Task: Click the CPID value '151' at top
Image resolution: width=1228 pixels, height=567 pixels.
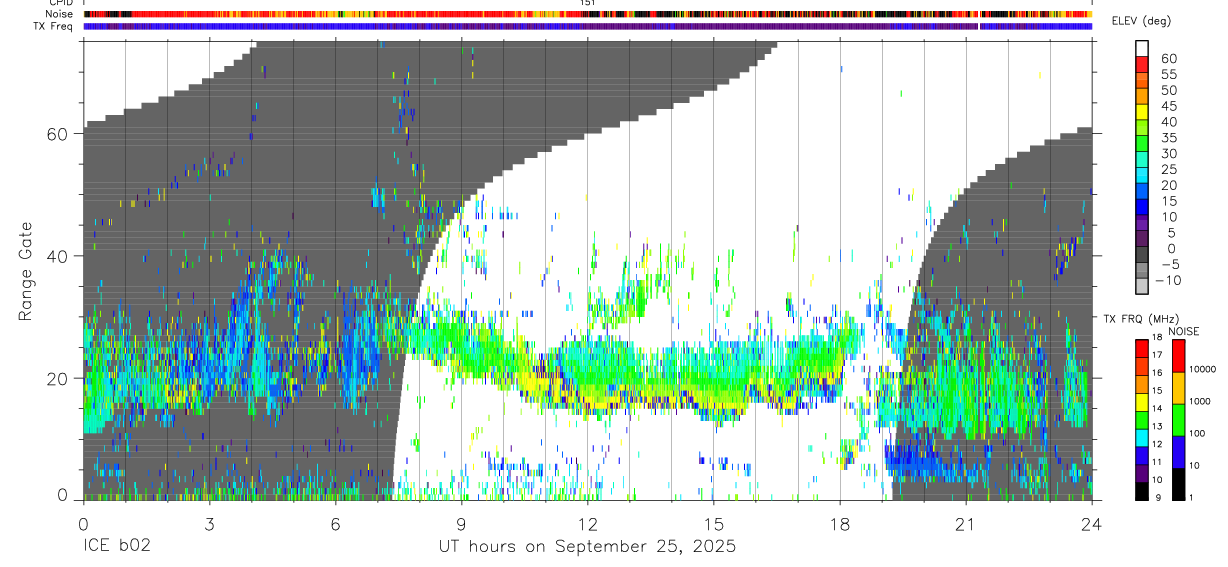Action: (x=587, y=3)
